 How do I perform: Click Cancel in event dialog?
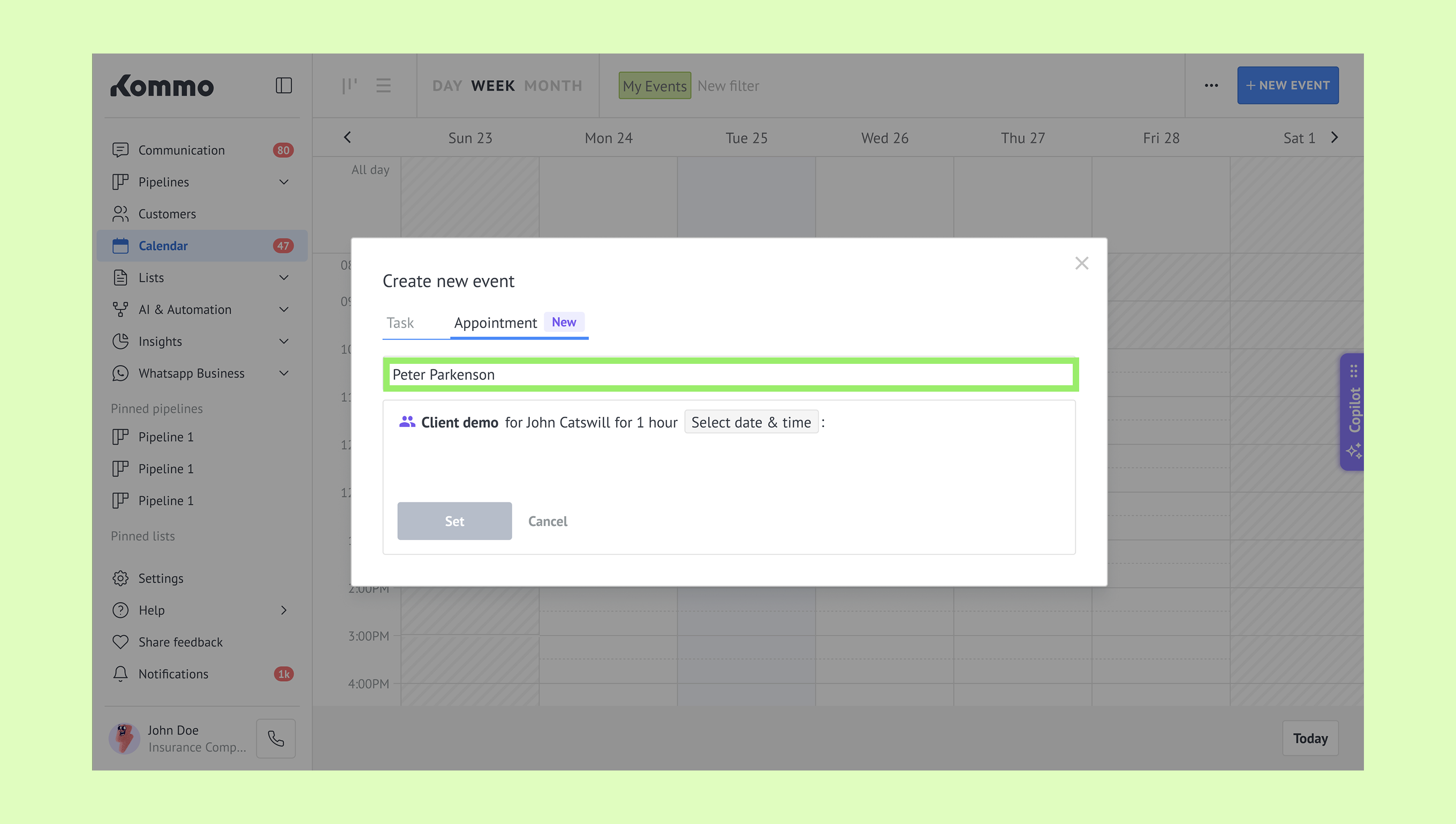click(x=548, y=521)
